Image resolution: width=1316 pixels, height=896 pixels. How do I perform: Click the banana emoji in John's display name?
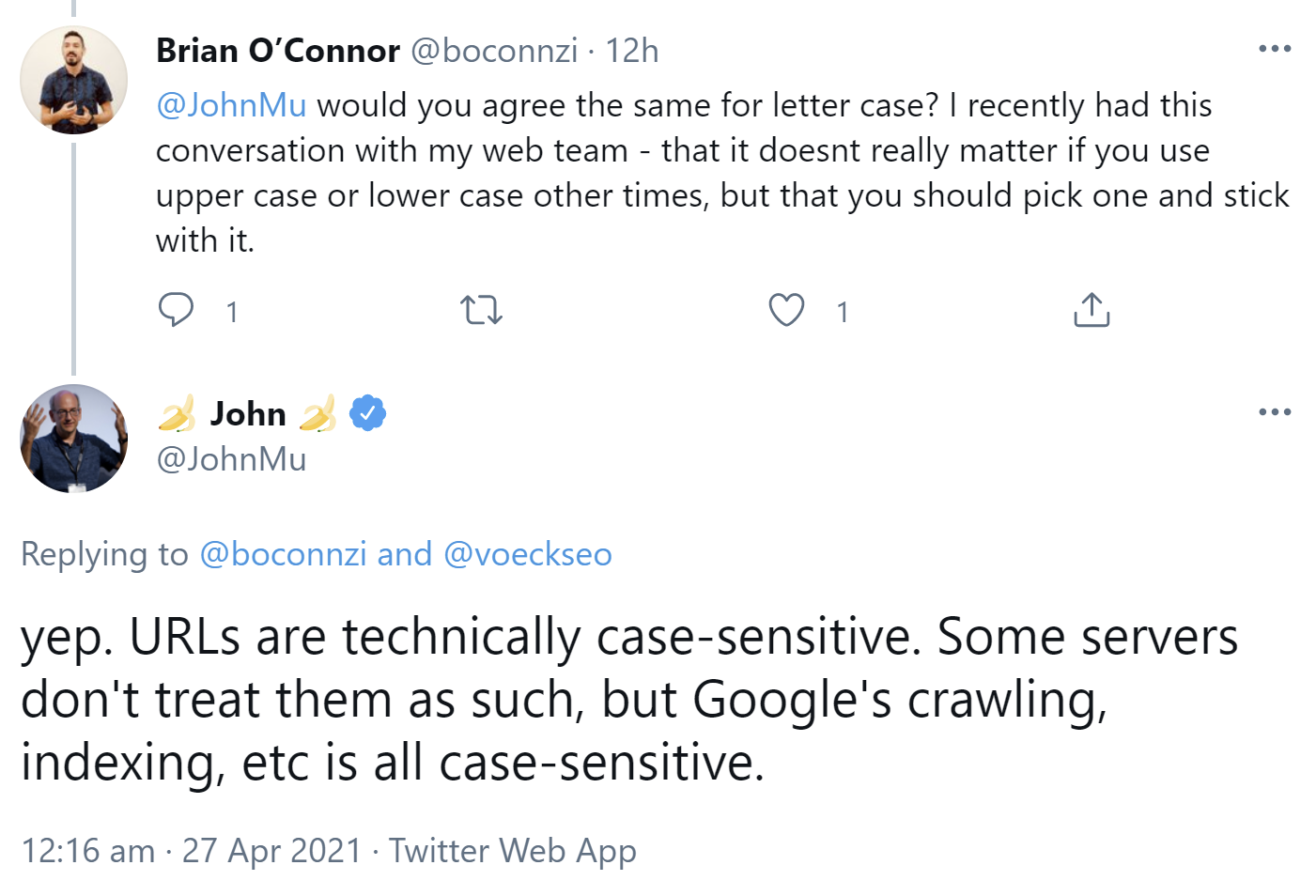(178, 411)
